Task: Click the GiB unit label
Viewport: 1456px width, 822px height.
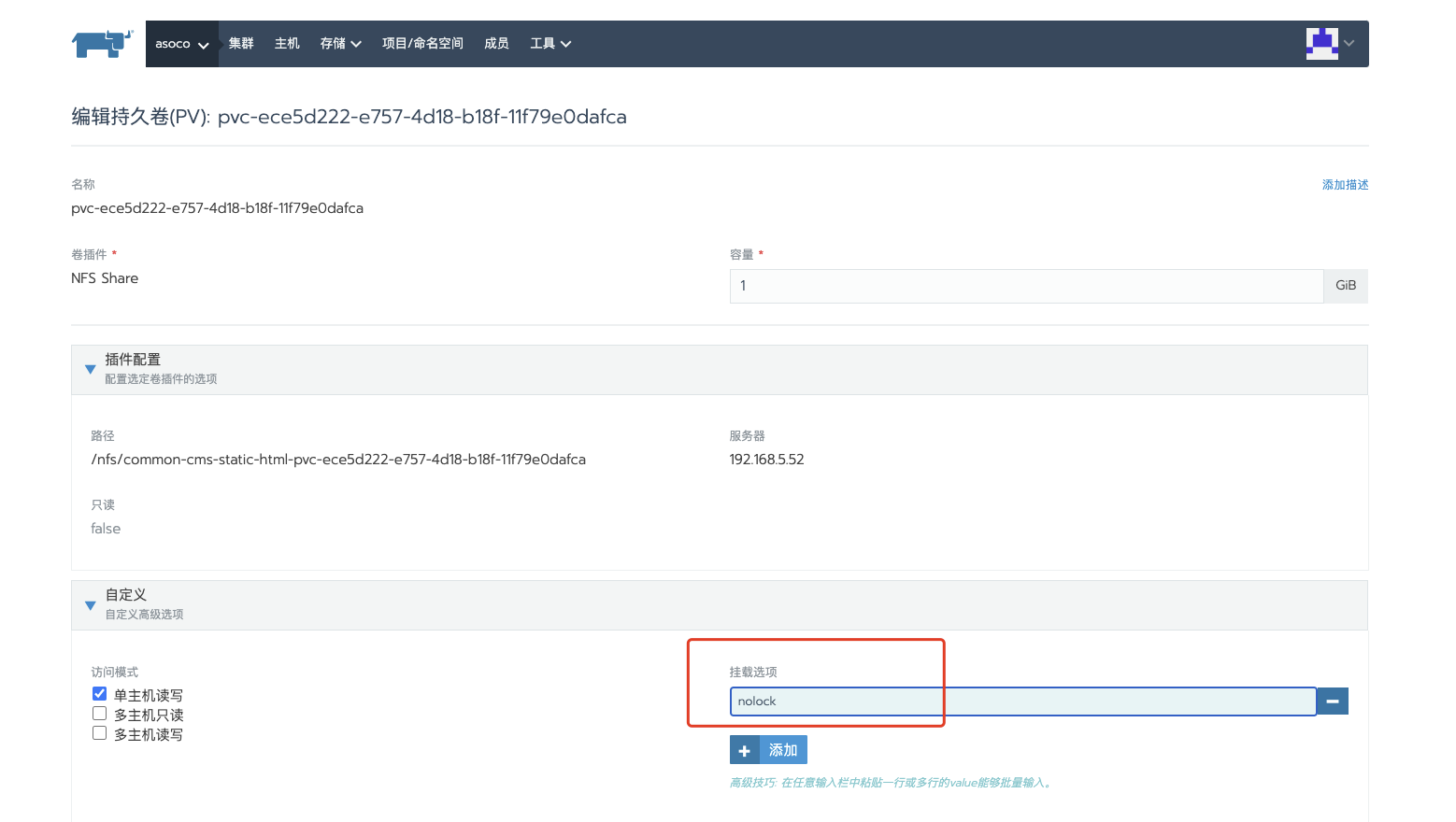Action: click(x=1346, y=286)
